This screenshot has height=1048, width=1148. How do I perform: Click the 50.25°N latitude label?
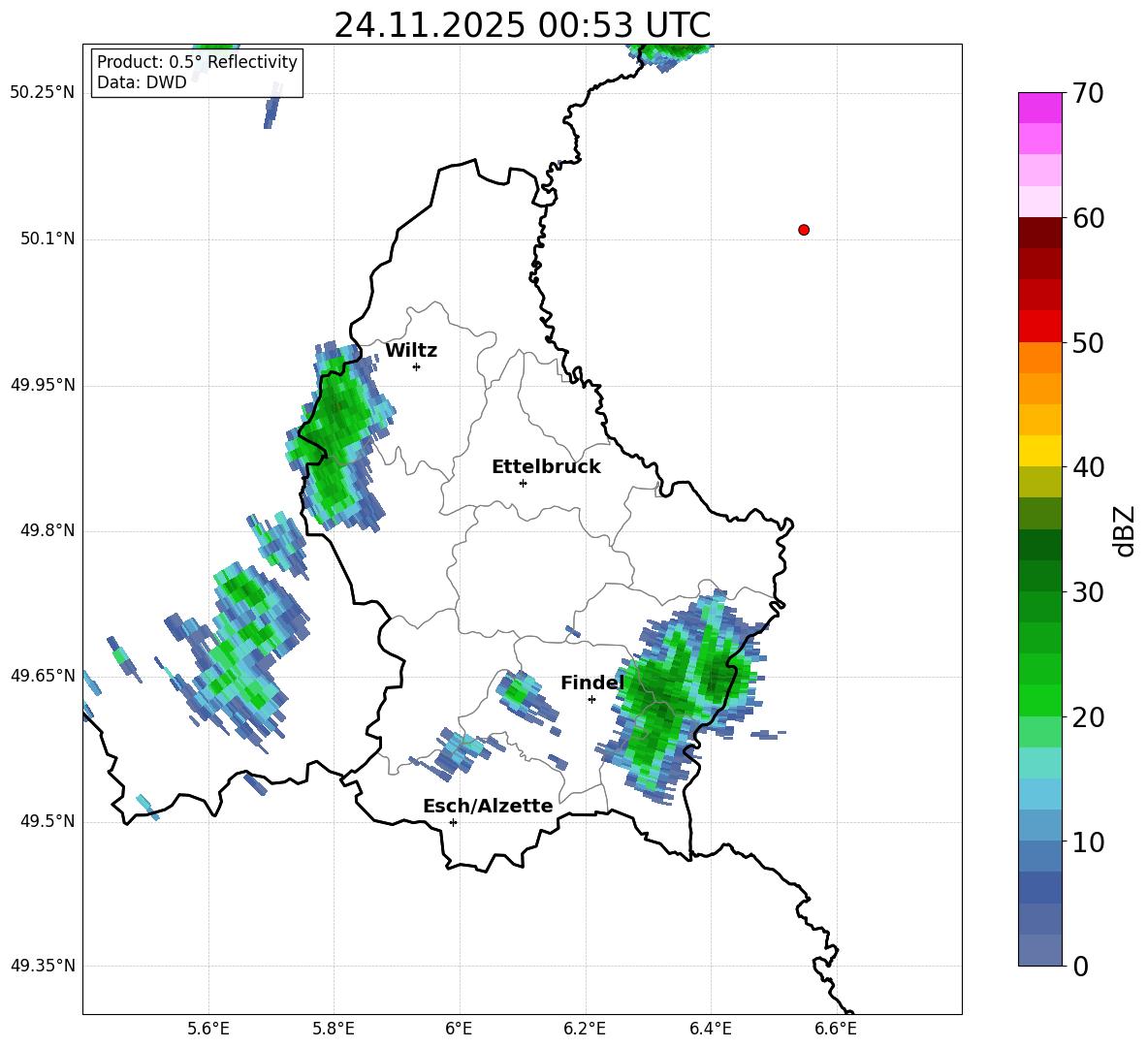click(43, 93)
